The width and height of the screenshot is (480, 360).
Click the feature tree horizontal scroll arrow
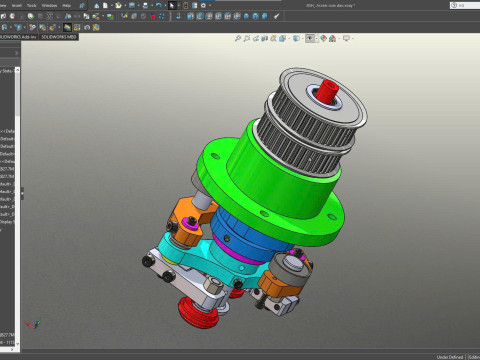point(13,349)
